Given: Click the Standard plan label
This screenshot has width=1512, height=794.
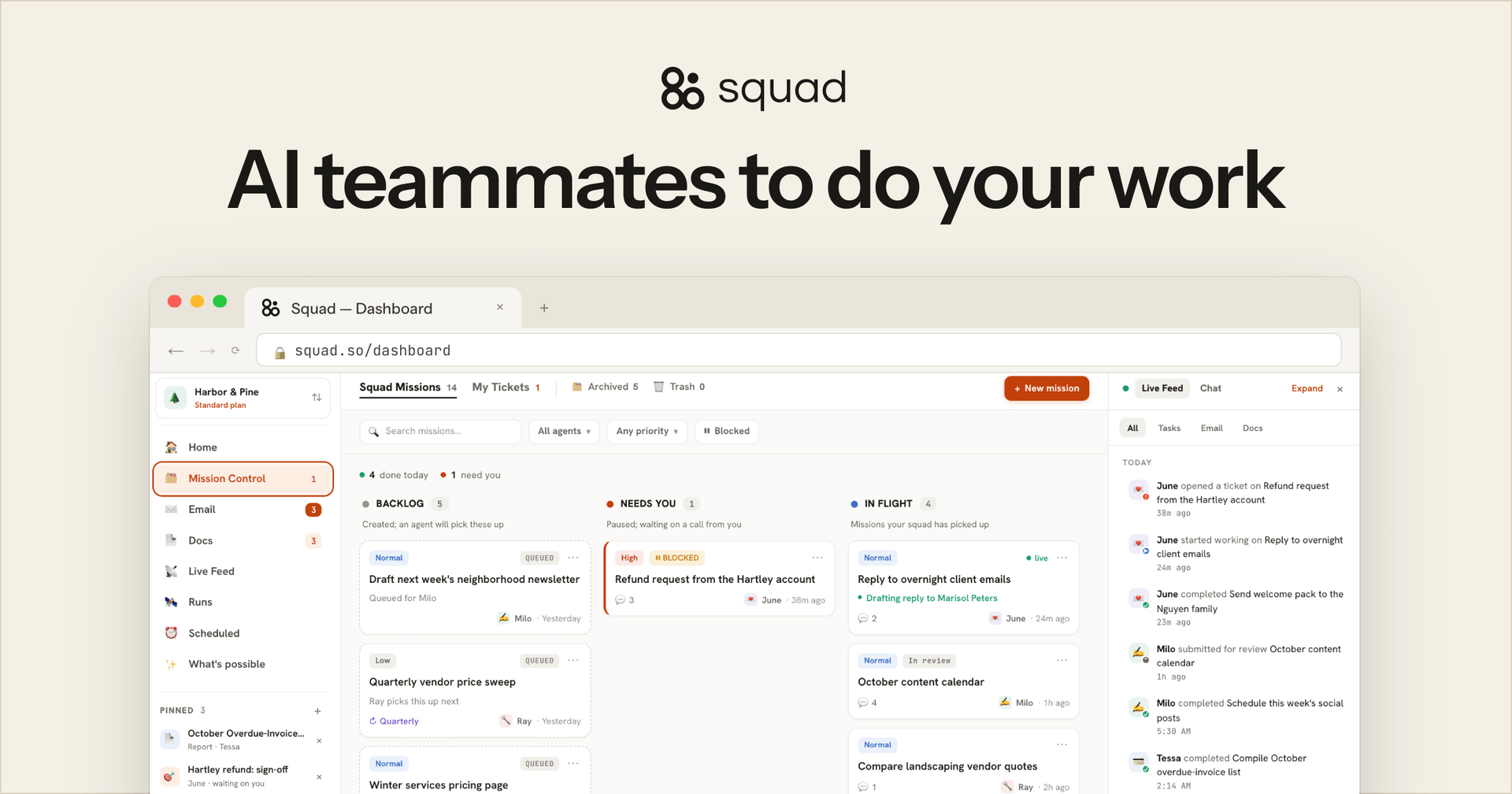Looking at the screenshot, I should pos(220,406).
